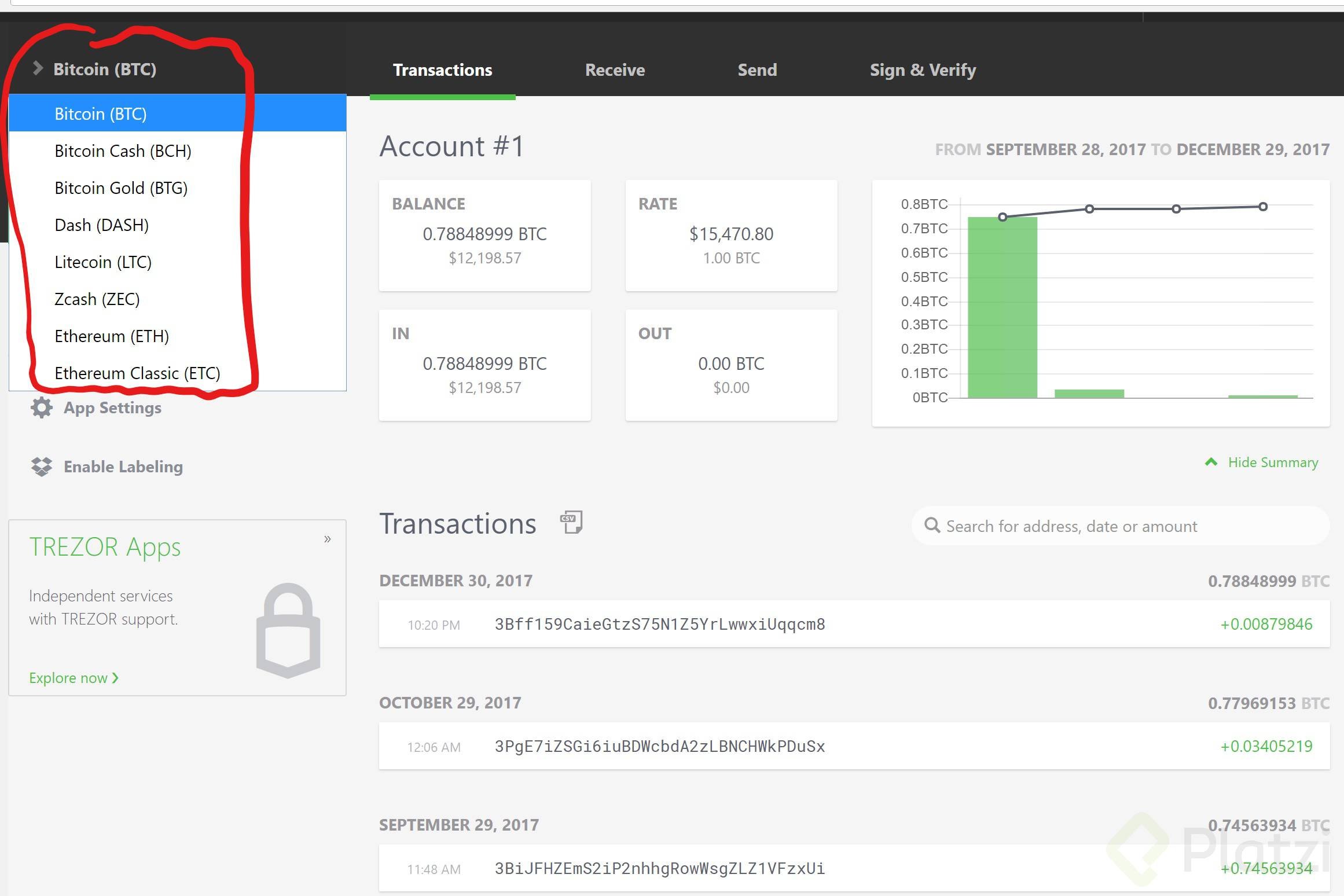Image resolution: width=1344 pixels, height=896 pixels.
Task: Open the Send tab
Action: (x=757, y=70)
